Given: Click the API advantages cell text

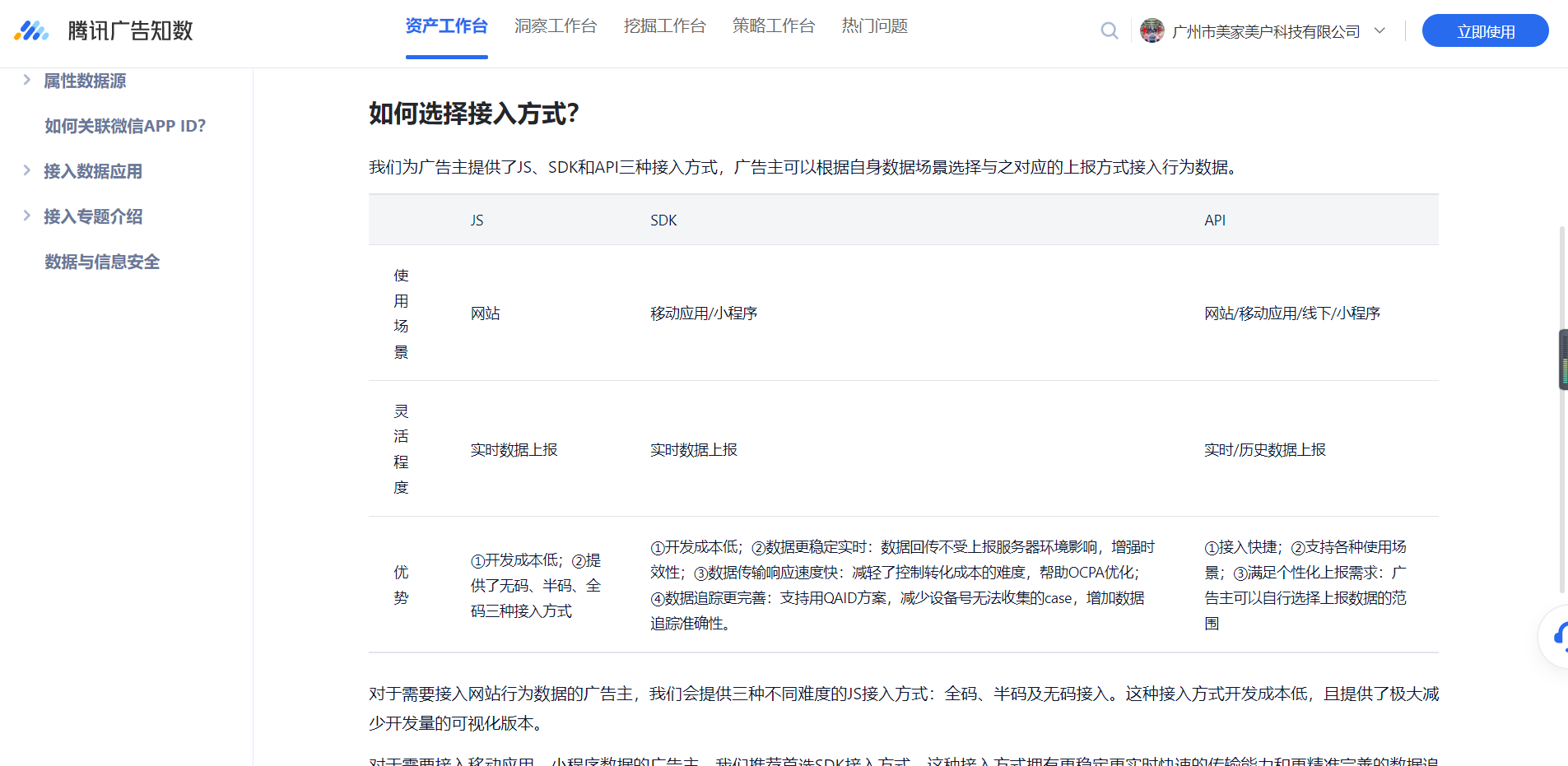Looking at the screenshot, I should (1305, 585).
